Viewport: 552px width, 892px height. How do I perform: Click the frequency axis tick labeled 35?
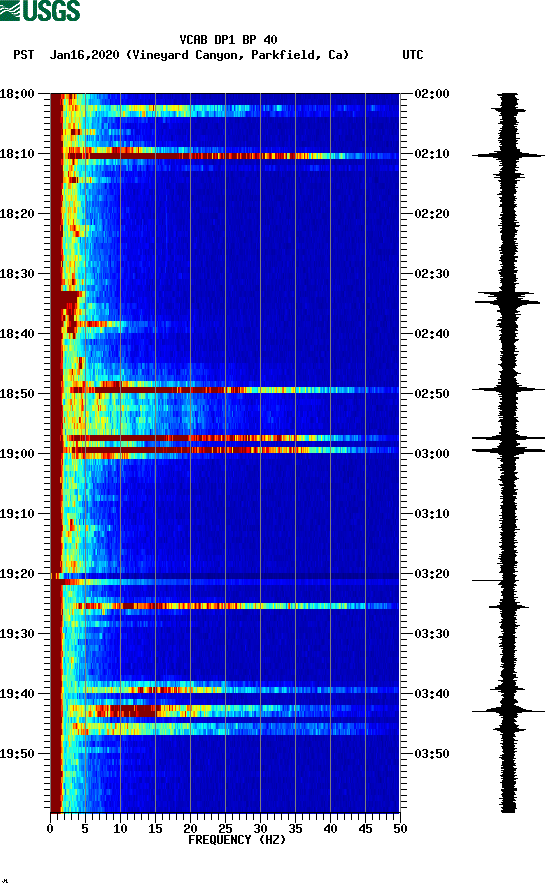(x=295, y=829)
